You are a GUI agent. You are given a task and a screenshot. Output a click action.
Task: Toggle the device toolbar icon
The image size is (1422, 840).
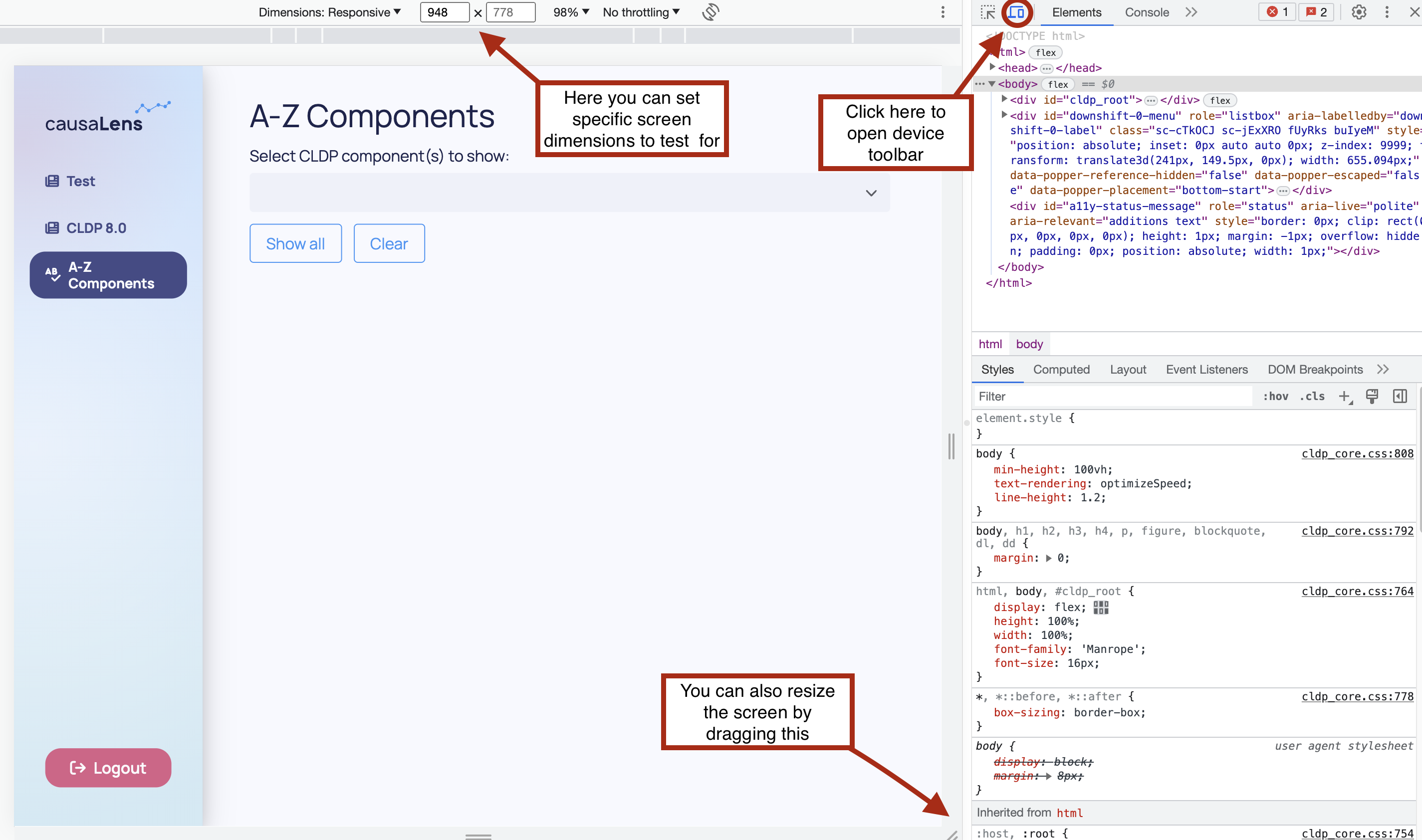pyautogui.click(x=1017, y=12)
